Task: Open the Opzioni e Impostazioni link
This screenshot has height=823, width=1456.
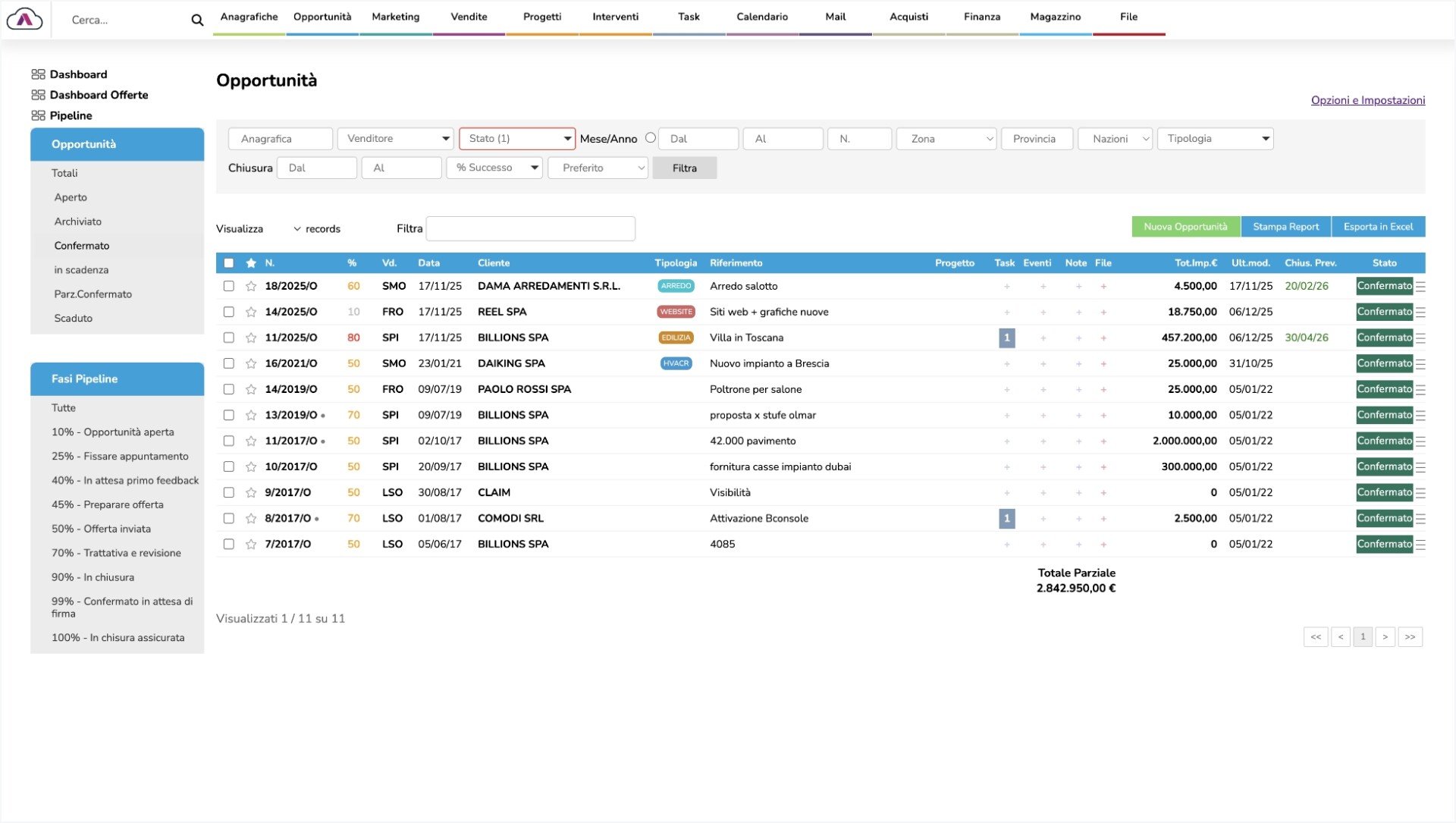Action: point(1367,100)
